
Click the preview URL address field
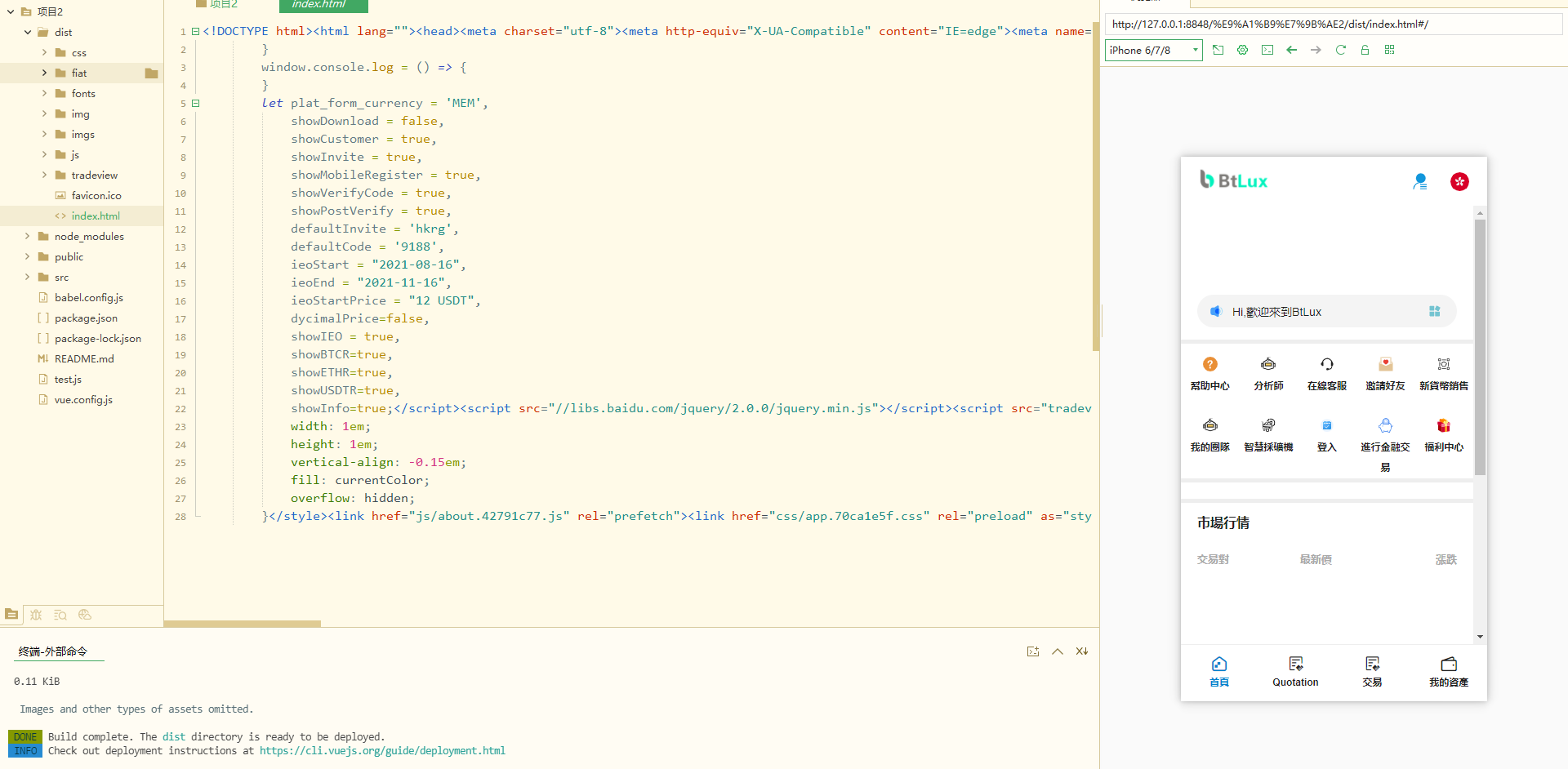1333,24
